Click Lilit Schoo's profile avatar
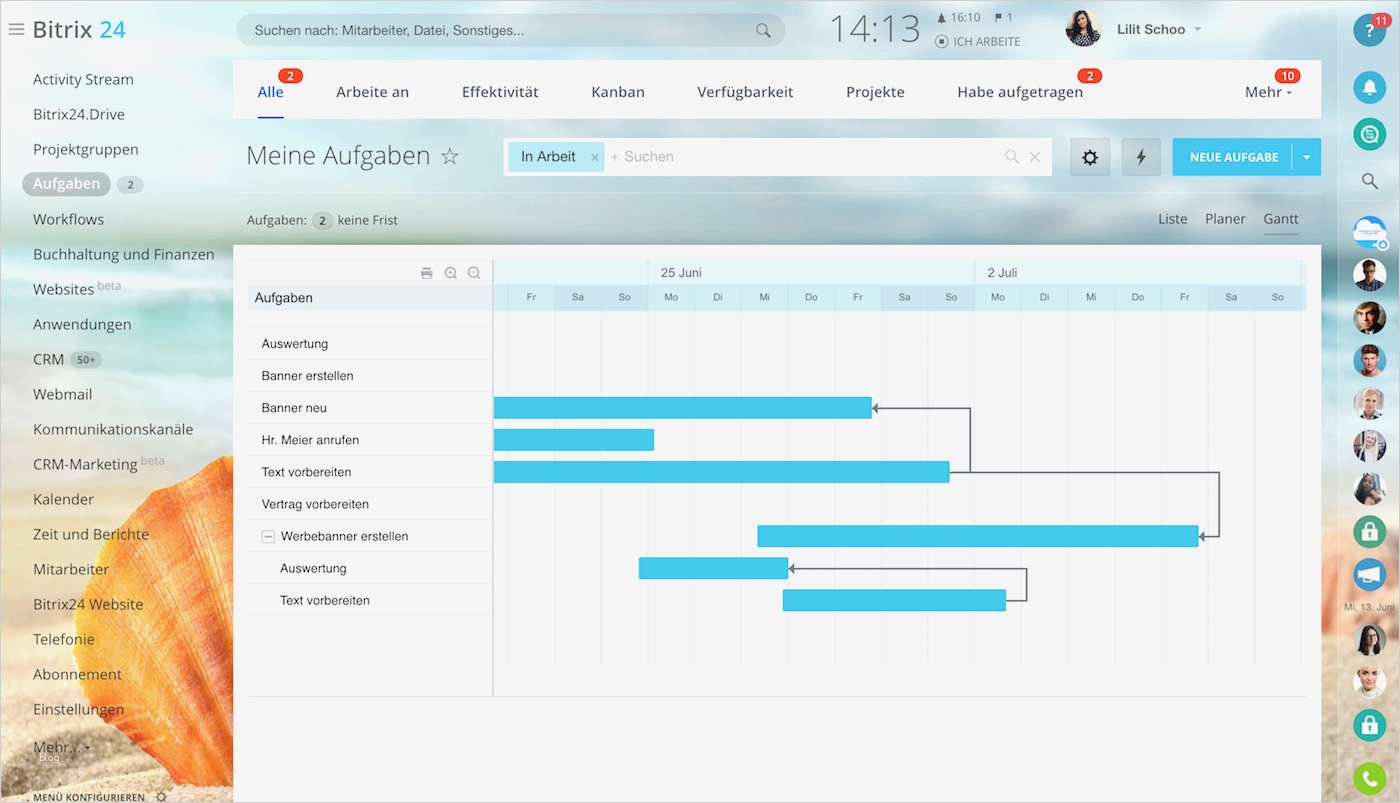 (x=1084, y=29)
